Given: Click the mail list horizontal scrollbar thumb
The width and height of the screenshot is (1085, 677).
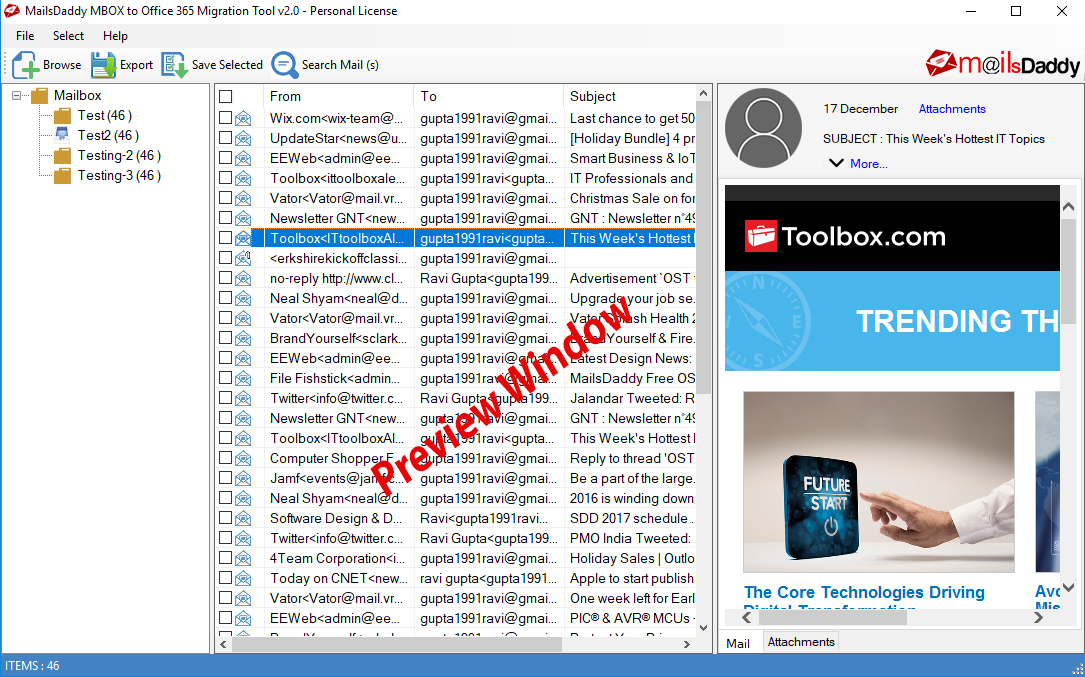Looking at the screenshot, I should tap(396, 644).
